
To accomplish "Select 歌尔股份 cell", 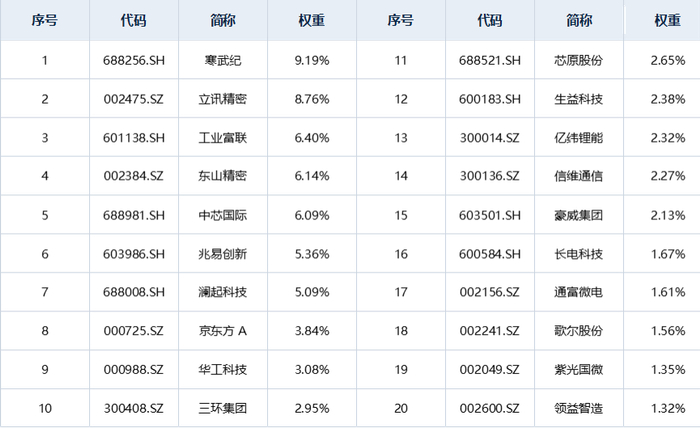I will point(579,331).
